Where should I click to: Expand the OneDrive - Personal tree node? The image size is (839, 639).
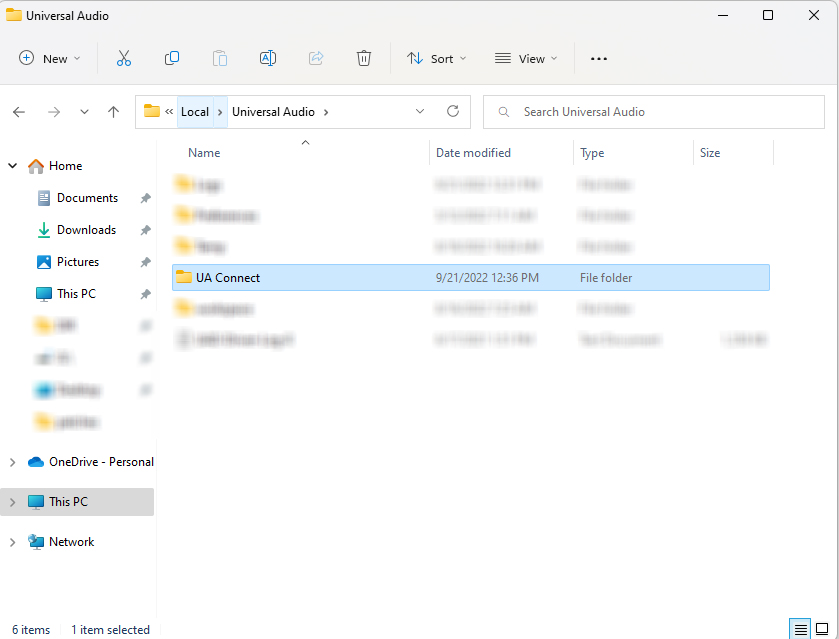13,462
